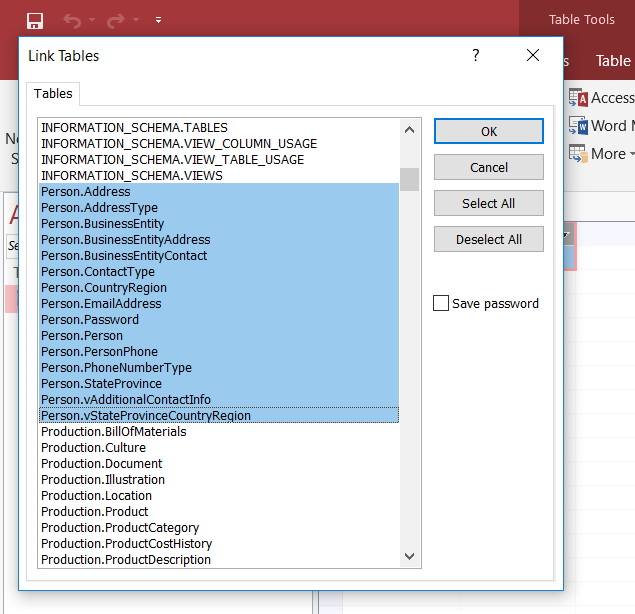Open the Table ribbon tab
The height and width of the screenshot is (614, 635).
coord(613,61)
